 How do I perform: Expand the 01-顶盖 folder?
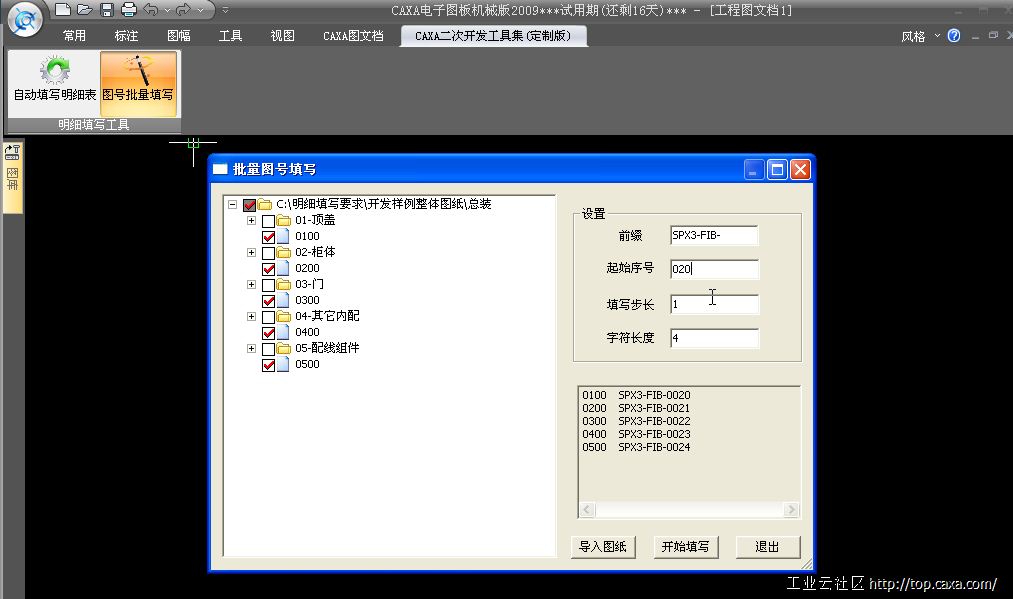[251, 220]
